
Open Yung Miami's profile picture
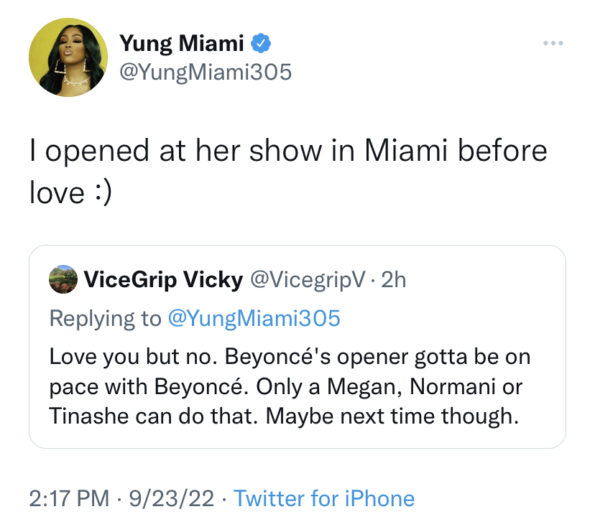tap(68, 57)
